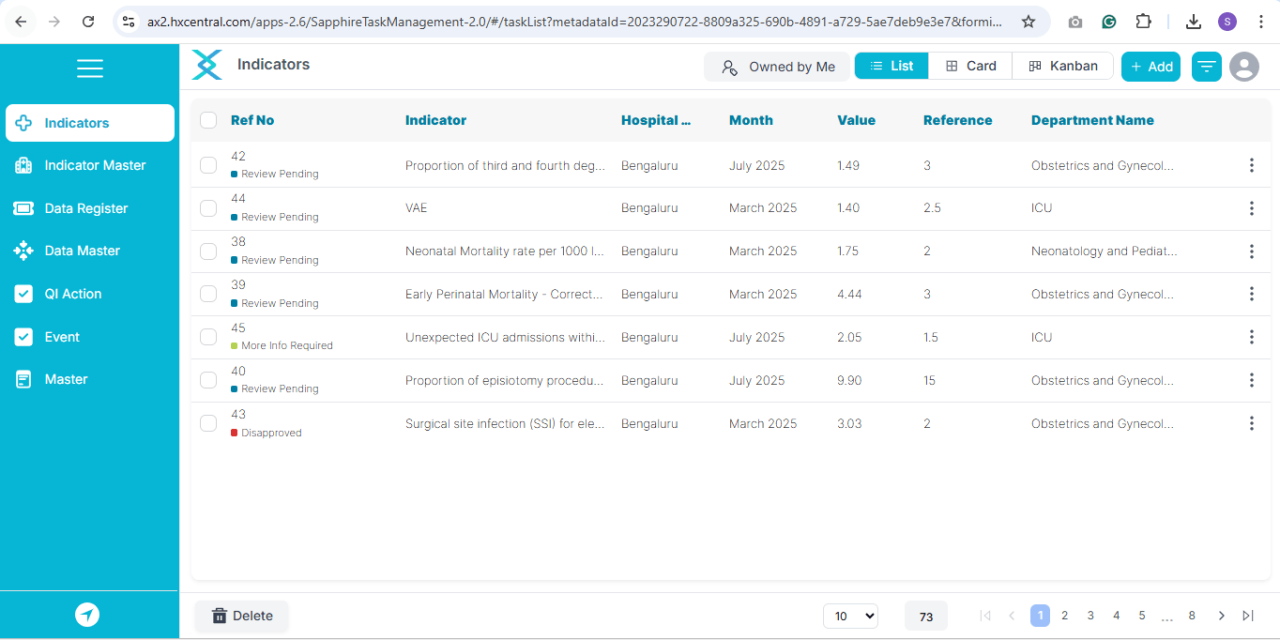Open three-dot options for Ref No 45
Image resolution: width=1280 pixels, height=640 pixels.
pos(1251,337)
